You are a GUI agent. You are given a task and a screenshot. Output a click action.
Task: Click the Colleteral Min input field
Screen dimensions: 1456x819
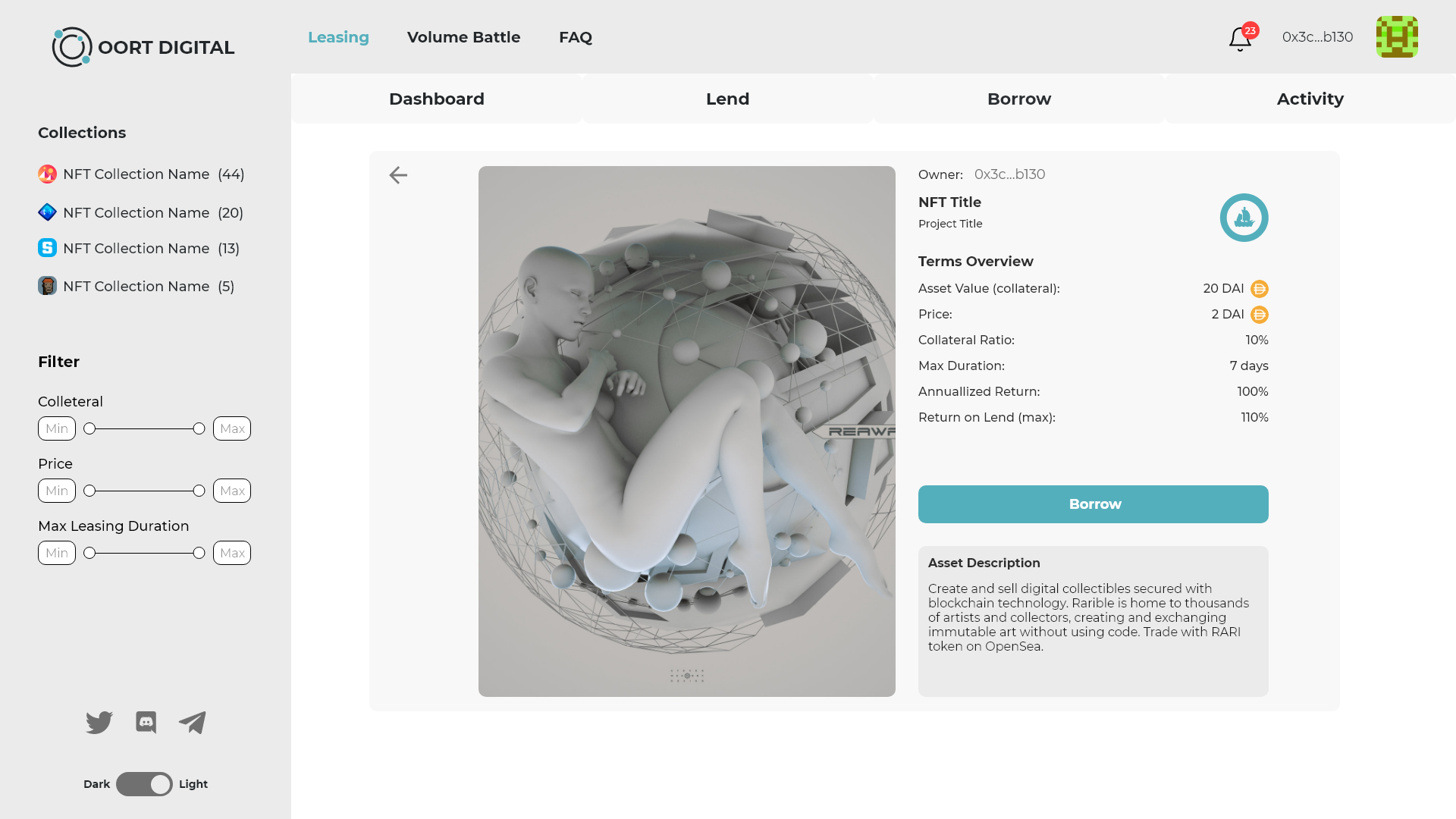click(57, 428)
